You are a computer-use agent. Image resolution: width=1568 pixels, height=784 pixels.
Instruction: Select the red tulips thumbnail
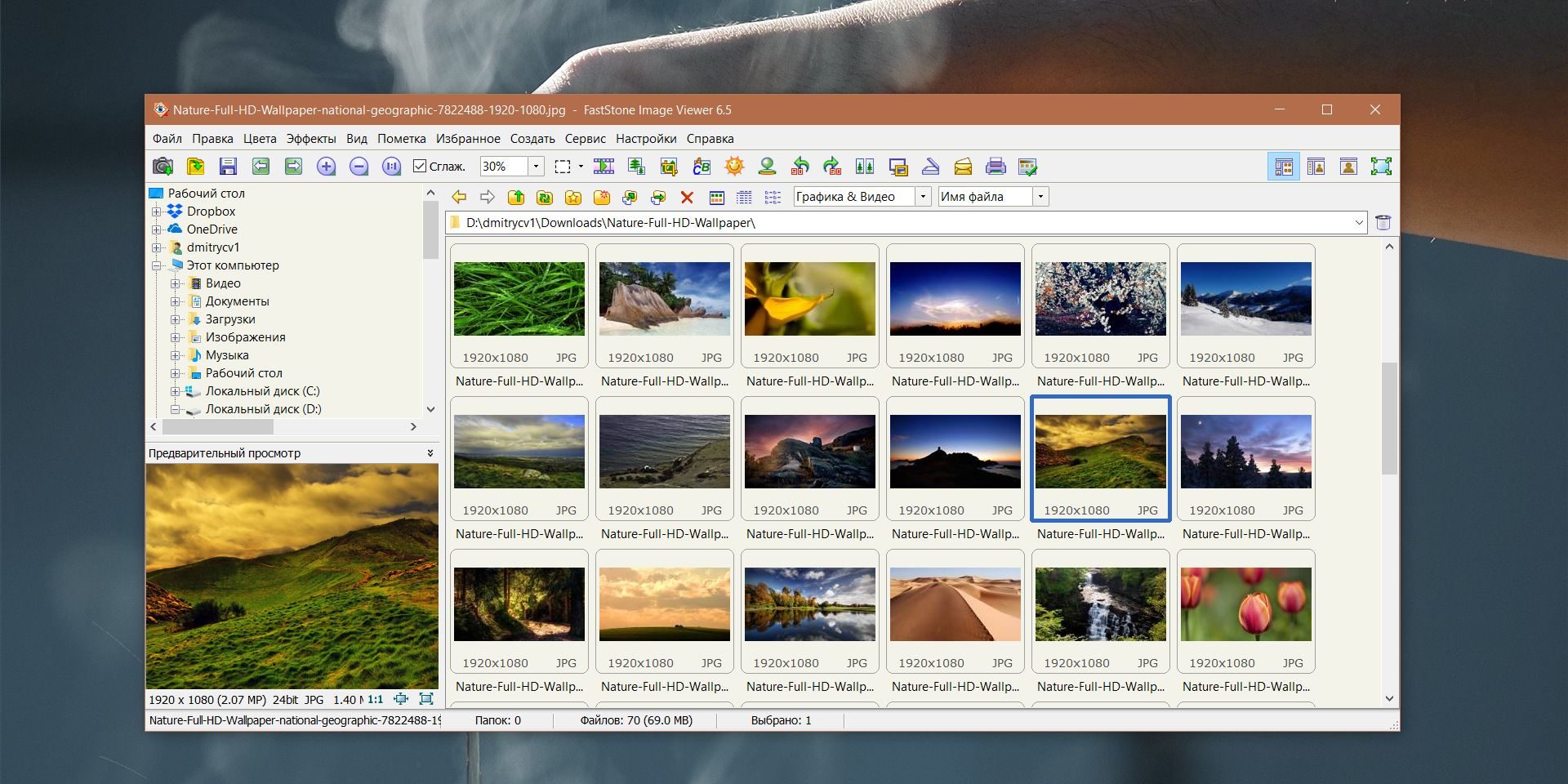[1246, 604]
